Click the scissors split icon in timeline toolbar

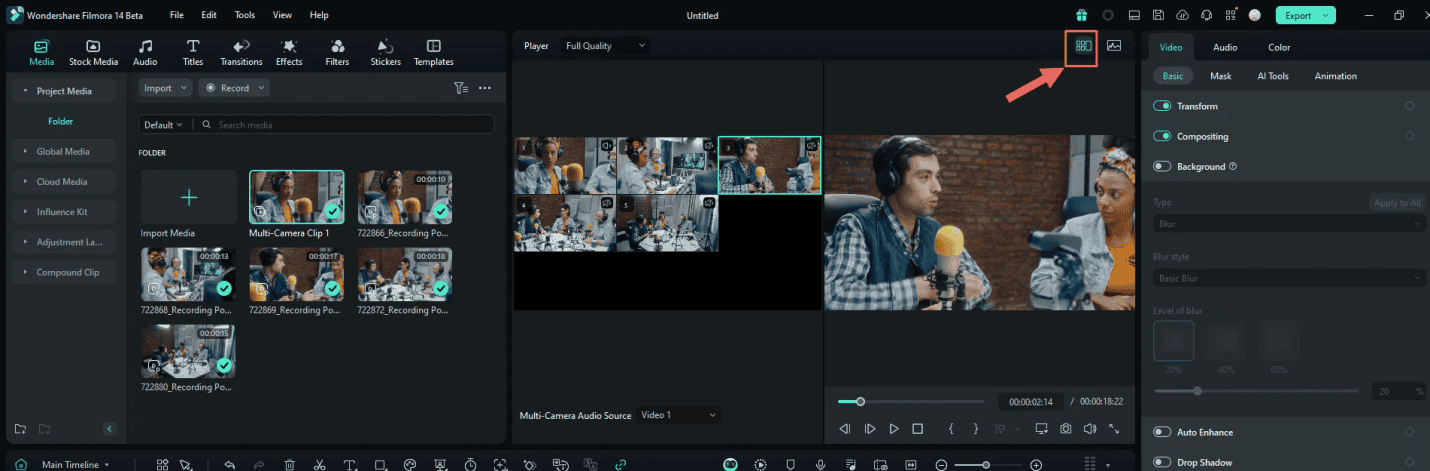(319, 465)
